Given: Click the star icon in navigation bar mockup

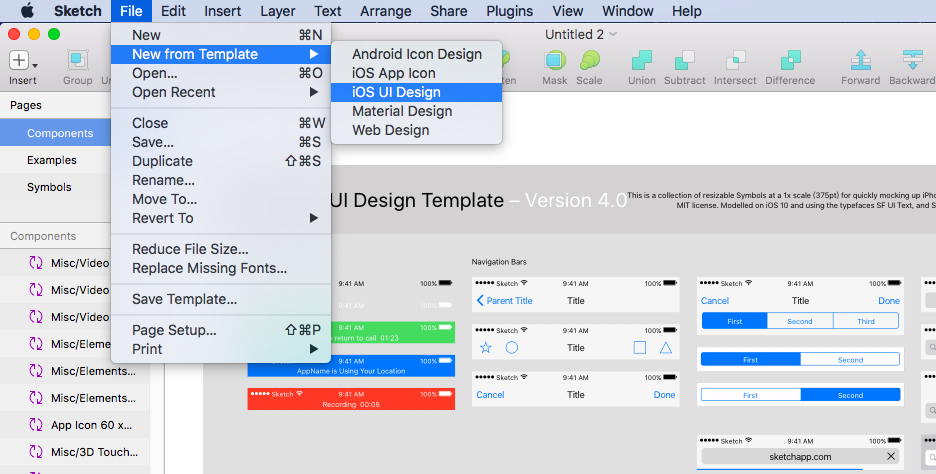Looking at the screenshot, I should tap(486, 347).
